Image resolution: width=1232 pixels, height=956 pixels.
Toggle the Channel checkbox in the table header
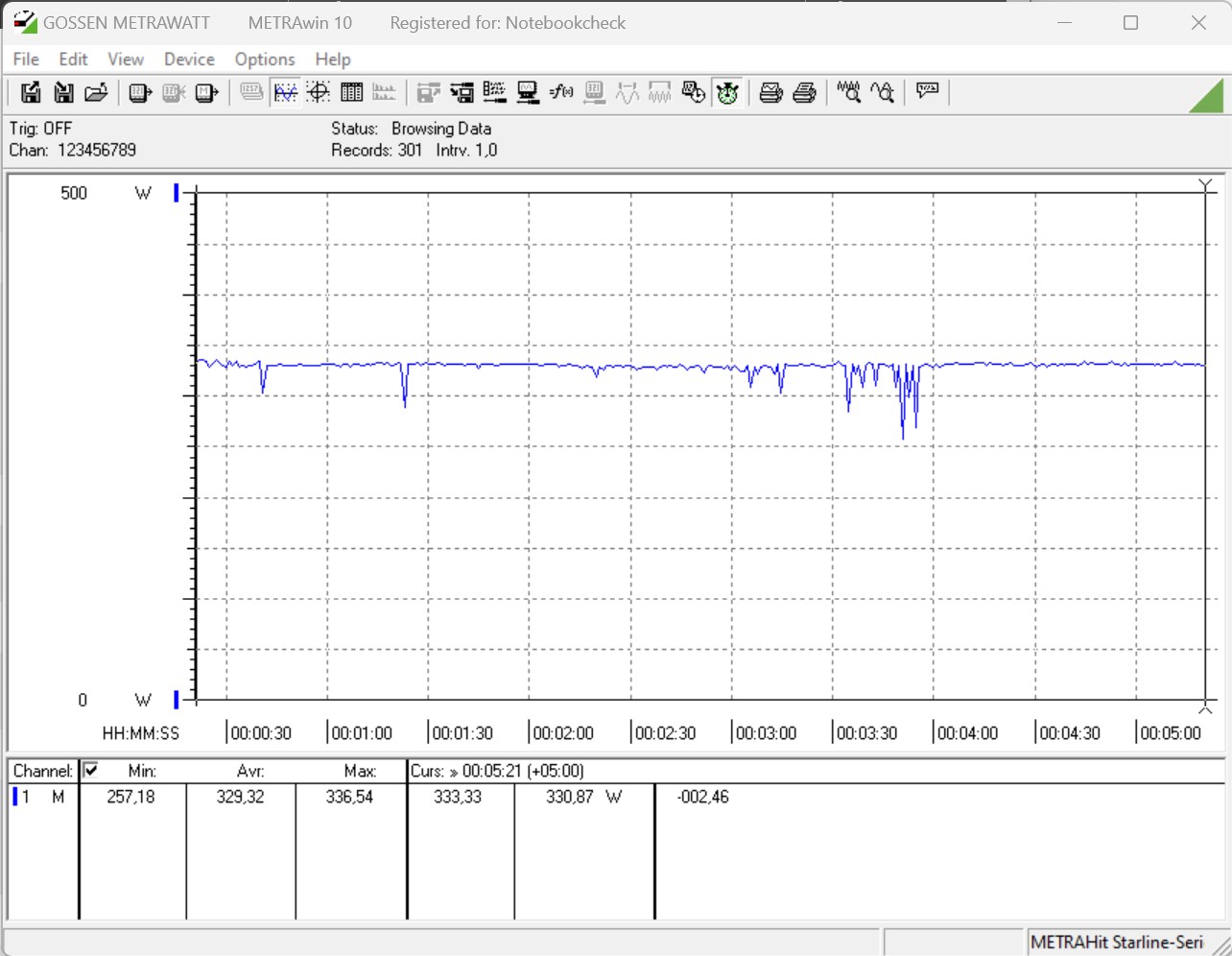coord(91,770)
